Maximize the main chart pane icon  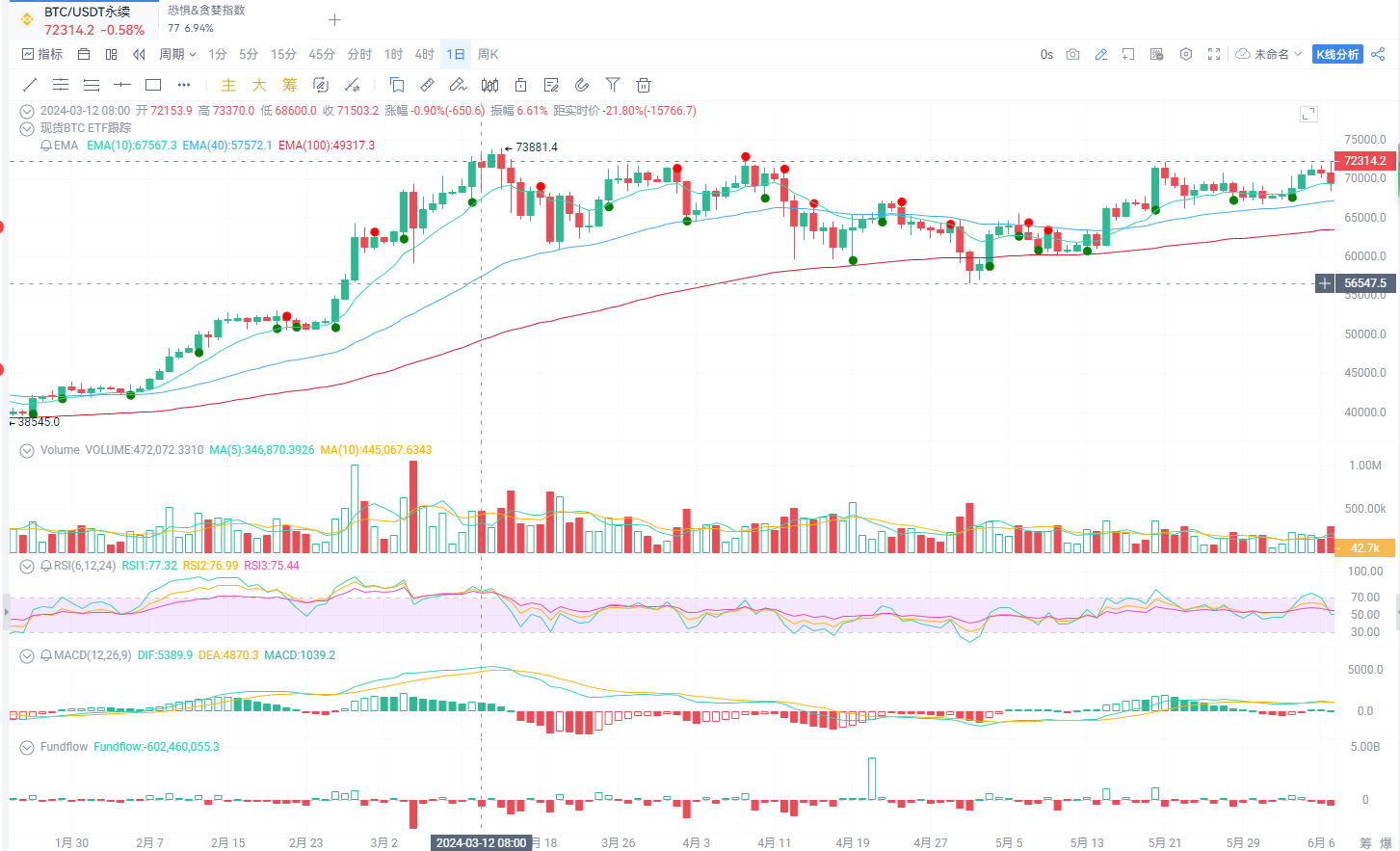click(1308, 114)
